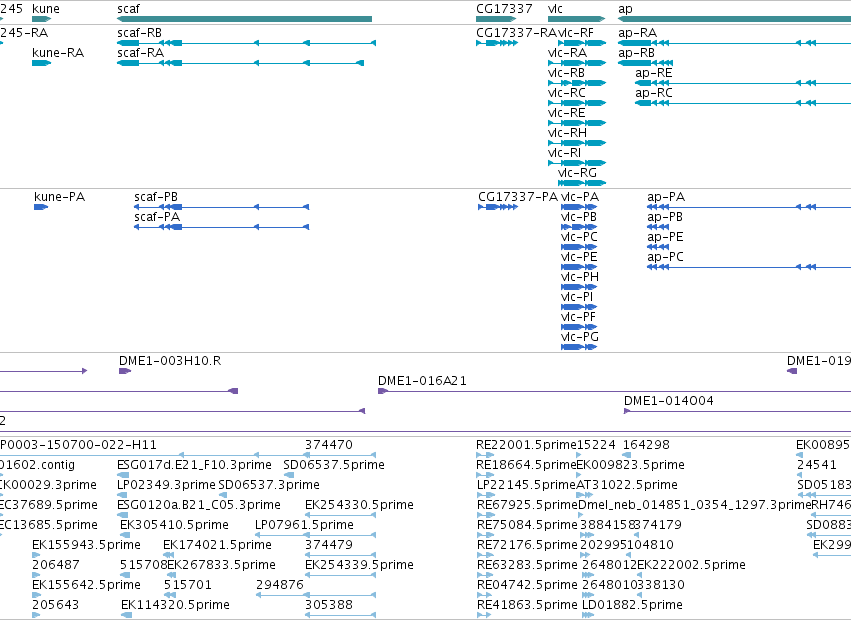Select the AT31022.5prime EST label
The height and width of the screenshot is (620, 851).
pos(627,485)
